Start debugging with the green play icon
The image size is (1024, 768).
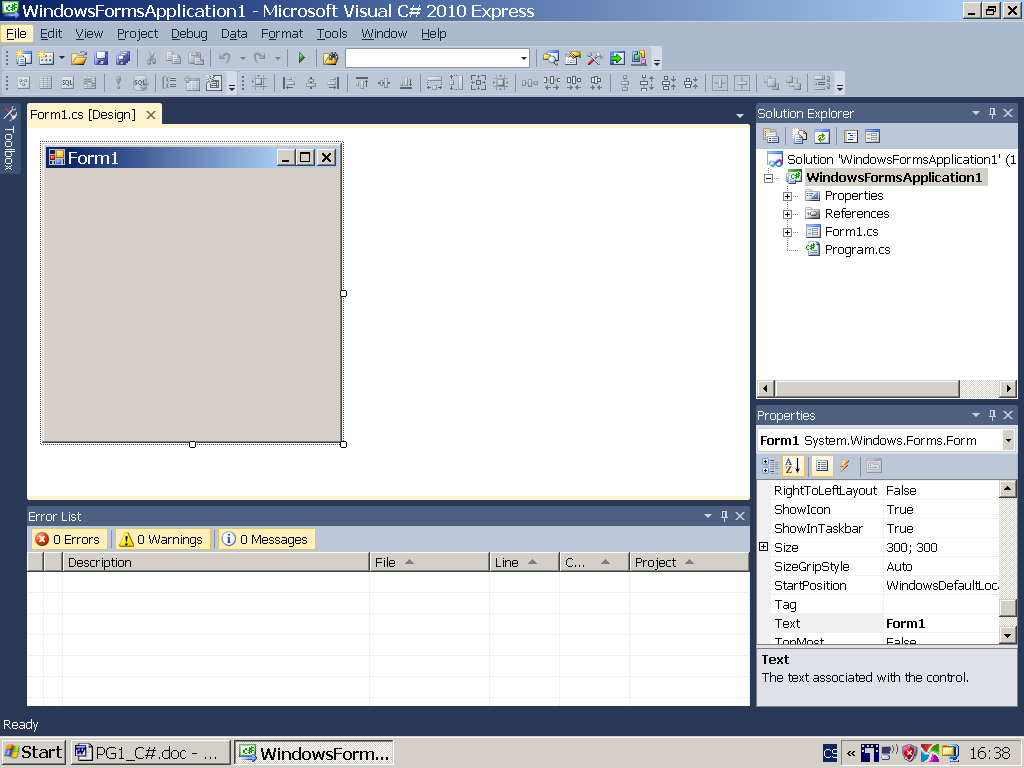click(301, 58)
